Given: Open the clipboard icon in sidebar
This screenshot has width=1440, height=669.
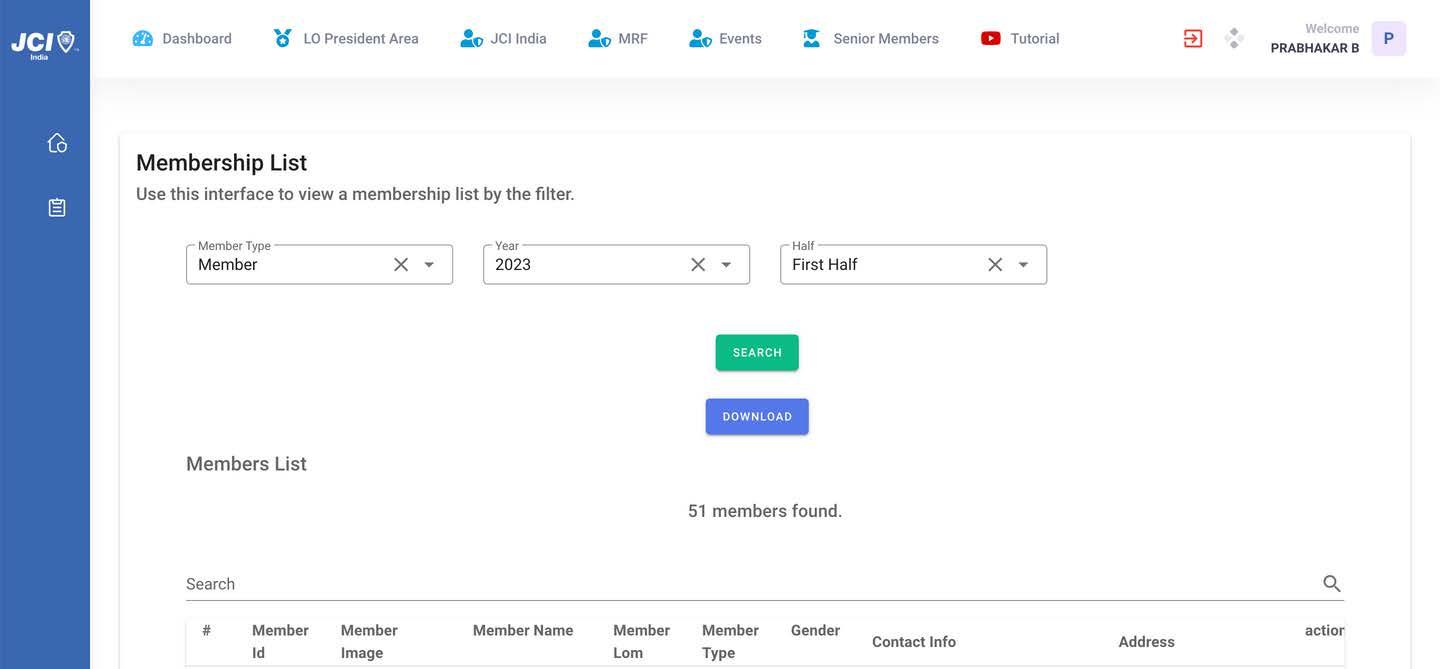Looking at the screenshot, I should pos(57,208).
